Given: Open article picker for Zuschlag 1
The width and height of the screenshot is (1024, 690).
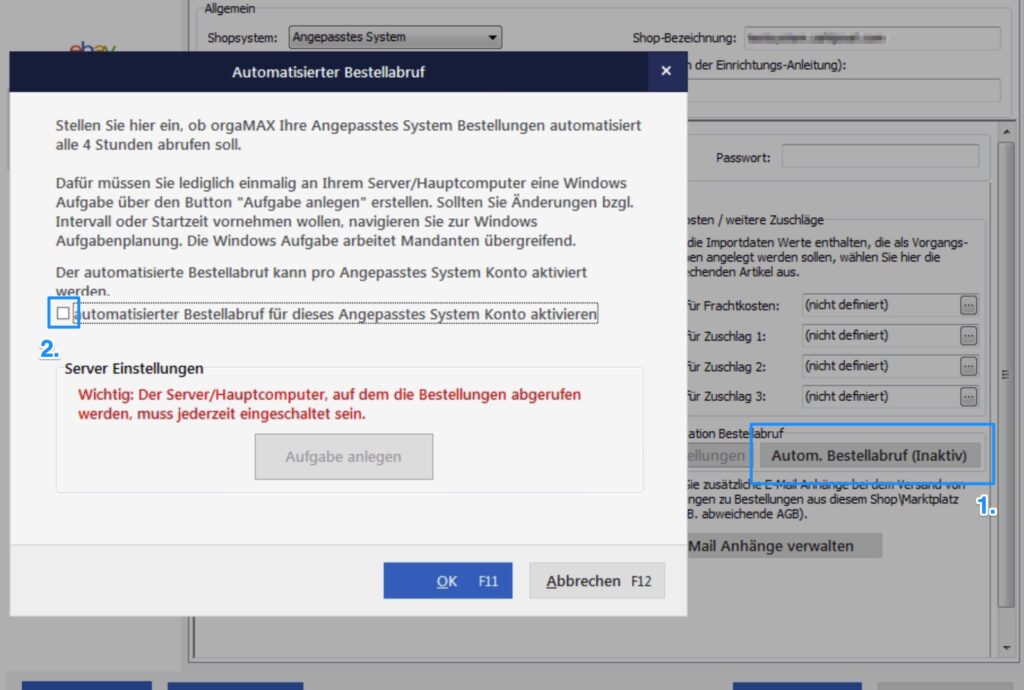Looking at the screenshot, I should tap(968, 336).
